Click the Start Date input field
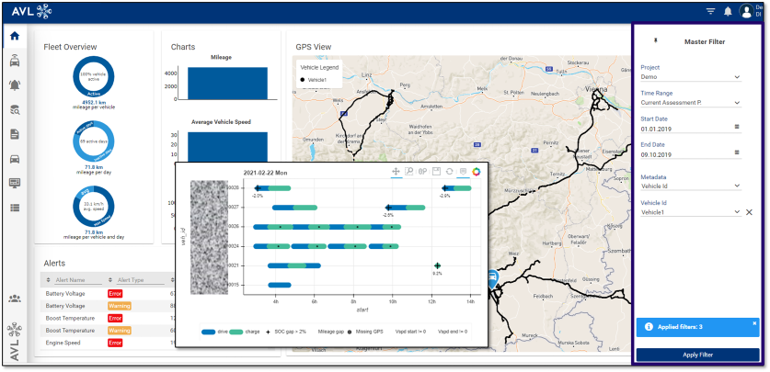 pyautogui.click(x=687, y=129)
